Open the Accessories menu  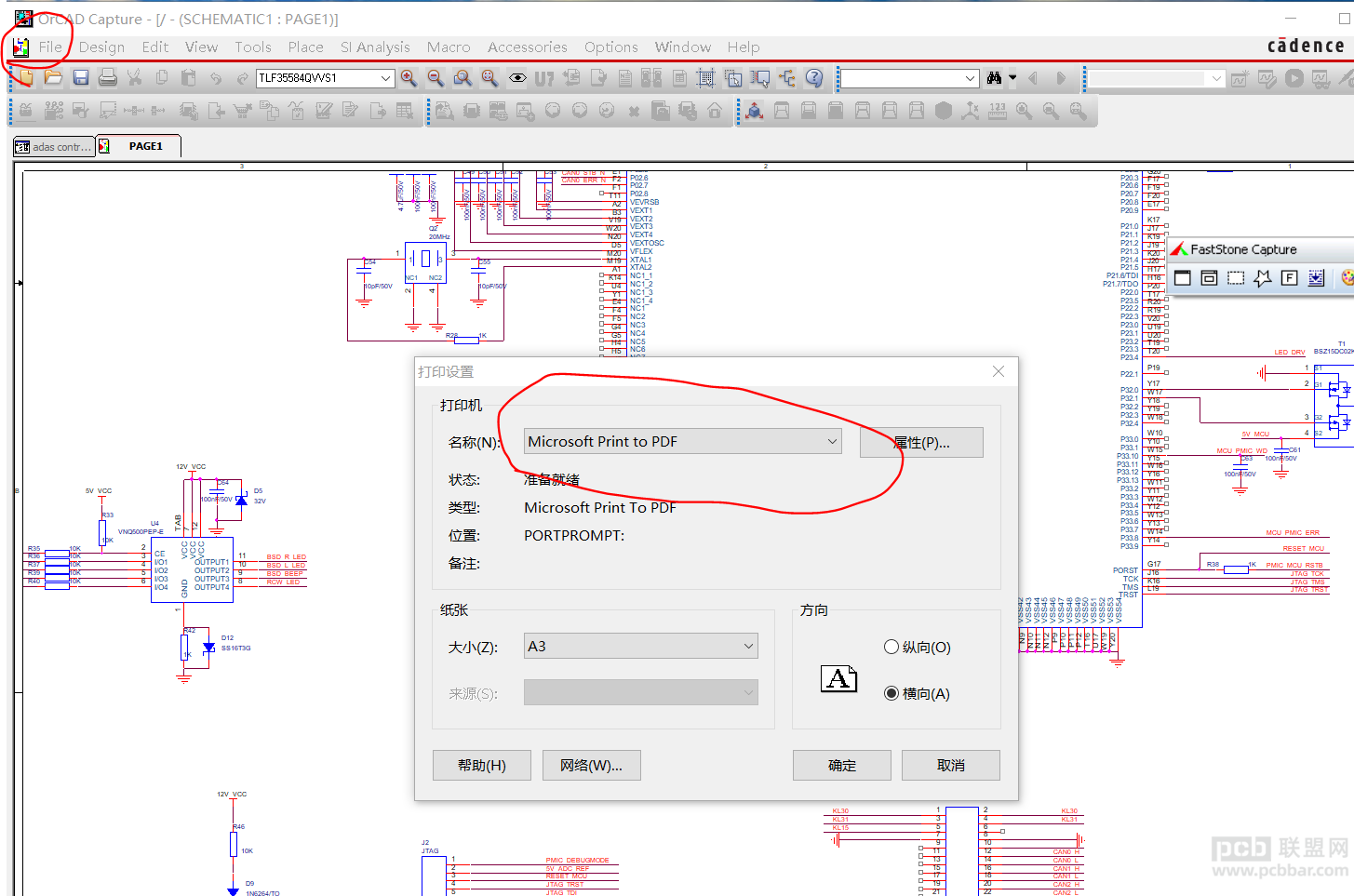528,47
